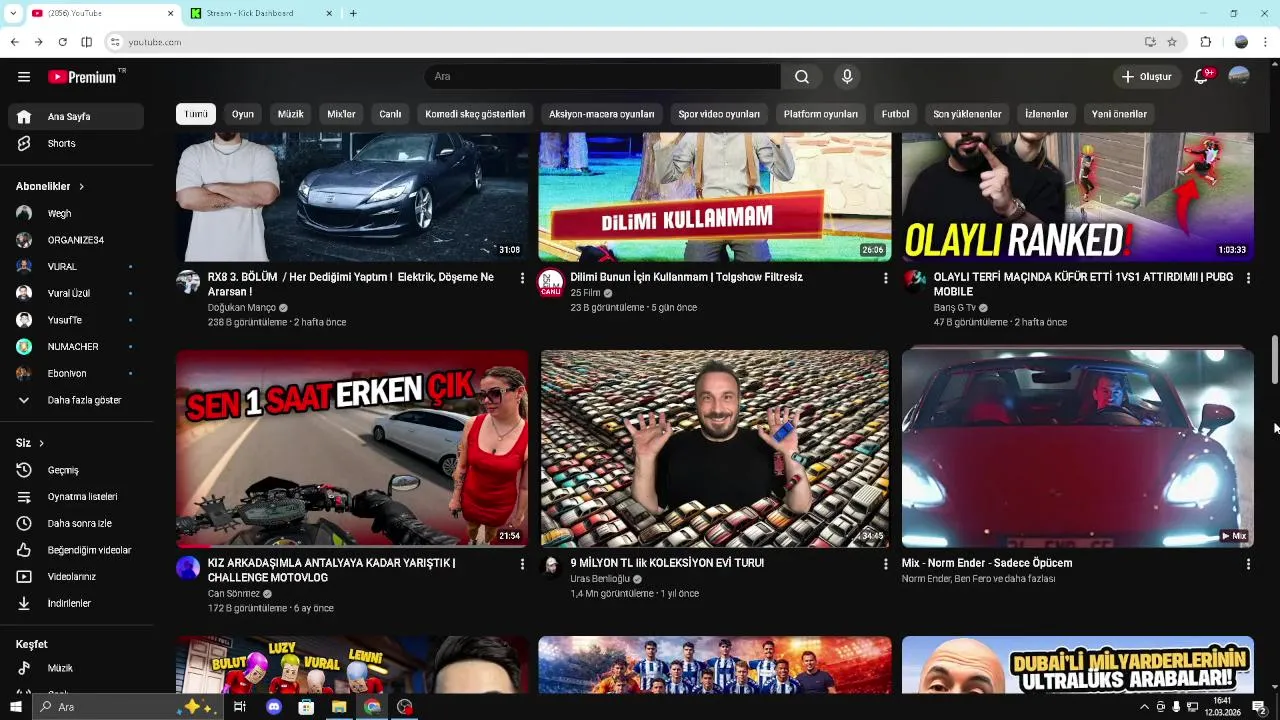Switch to the Kick Dashboard browser tab
The height and width of the screenshot is (720, 1280).
(262, 13)
